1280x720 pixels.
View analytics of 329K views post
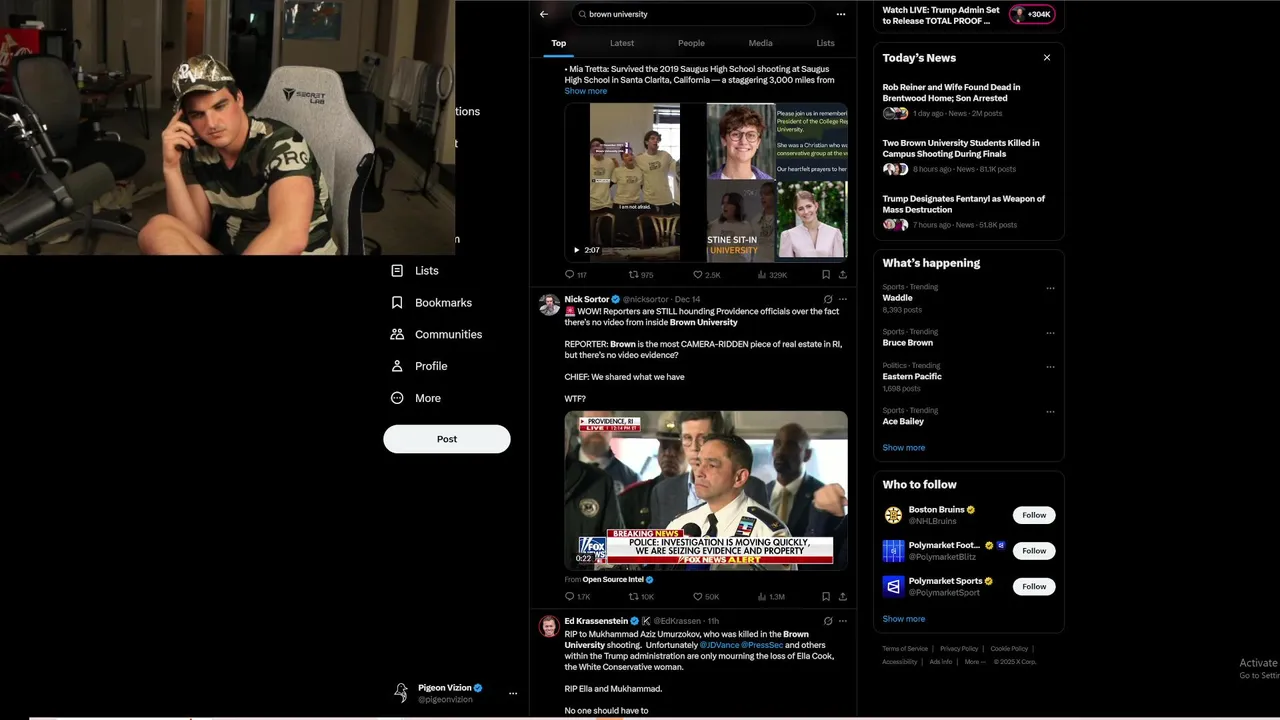762,275
